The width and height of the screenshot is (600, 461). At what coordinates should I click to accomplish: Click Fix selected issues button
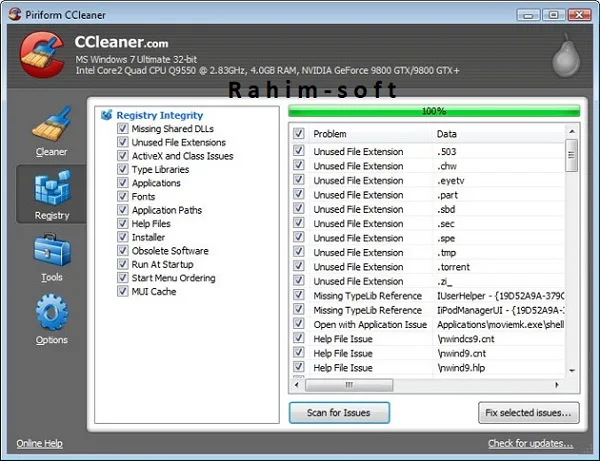click(528, 412)
